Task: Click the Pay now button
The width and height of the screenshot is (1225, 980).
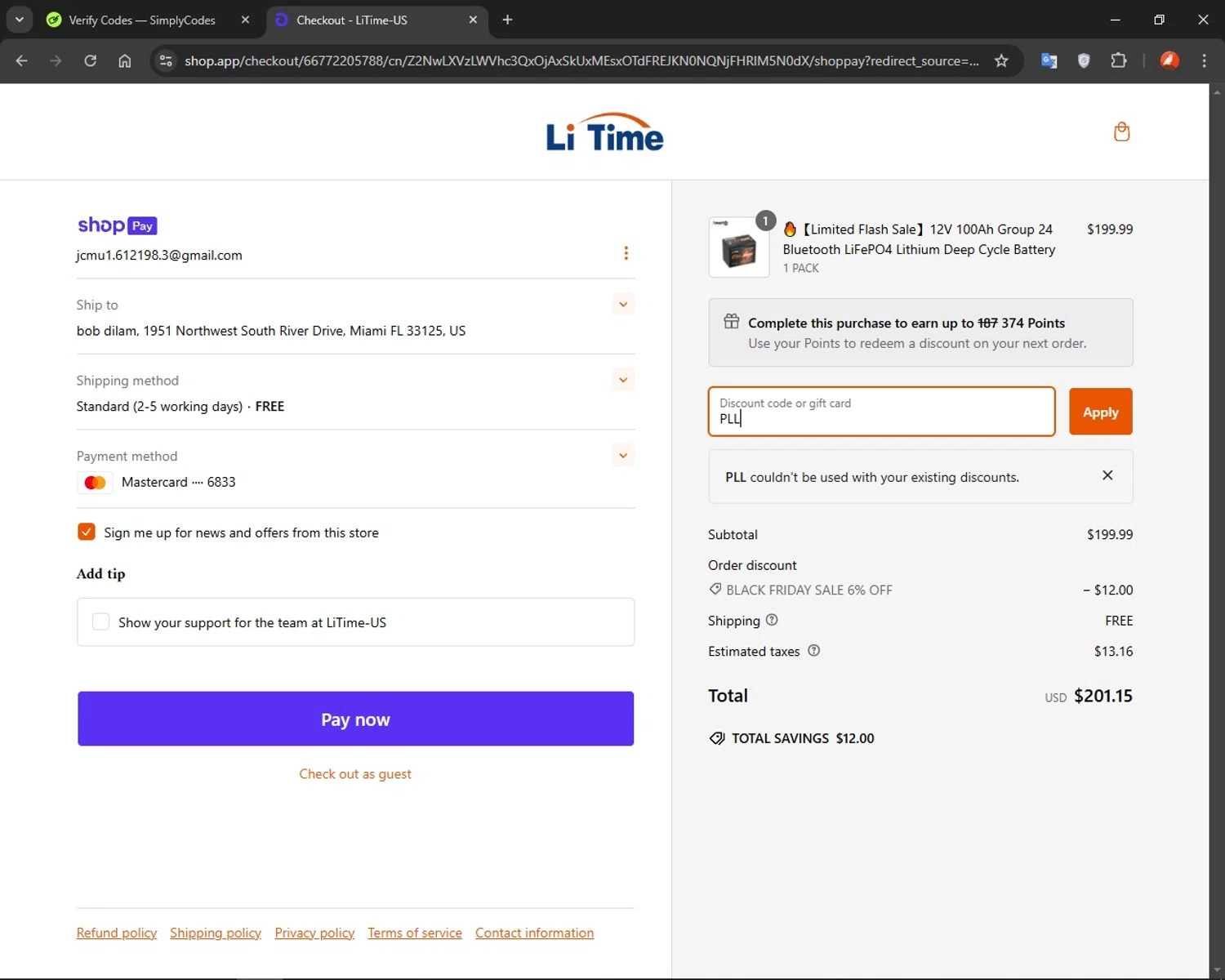Action: [x=355, y=719]
